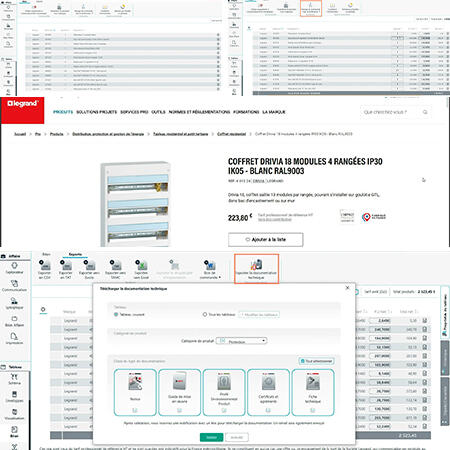Image resolution: width=450 pixels, height=450 pixels.
Task: Open Communication in the Affaire sidebar
Action: 14,286
